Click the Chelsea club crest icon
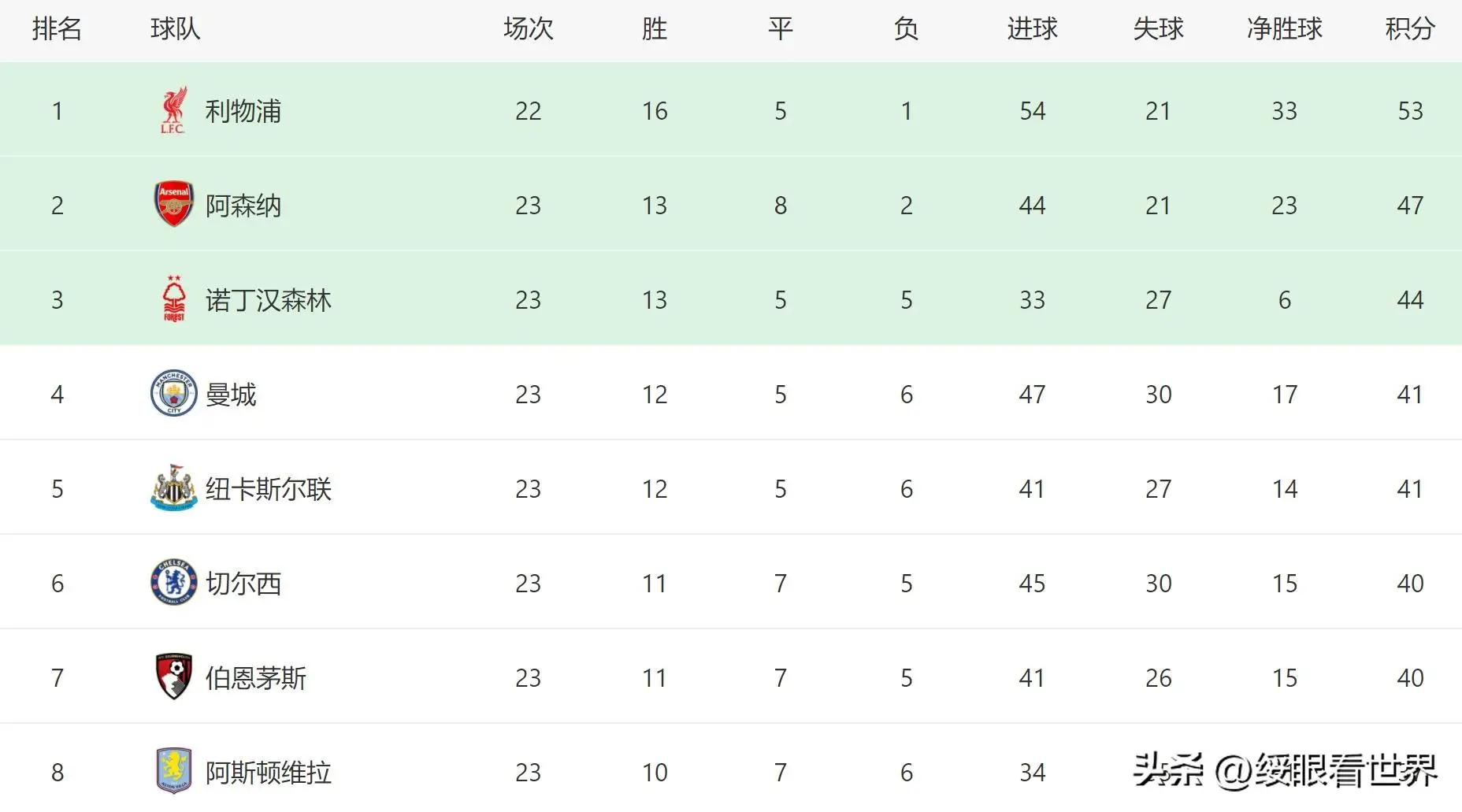 pyautogui.click(x=173, y=583)
